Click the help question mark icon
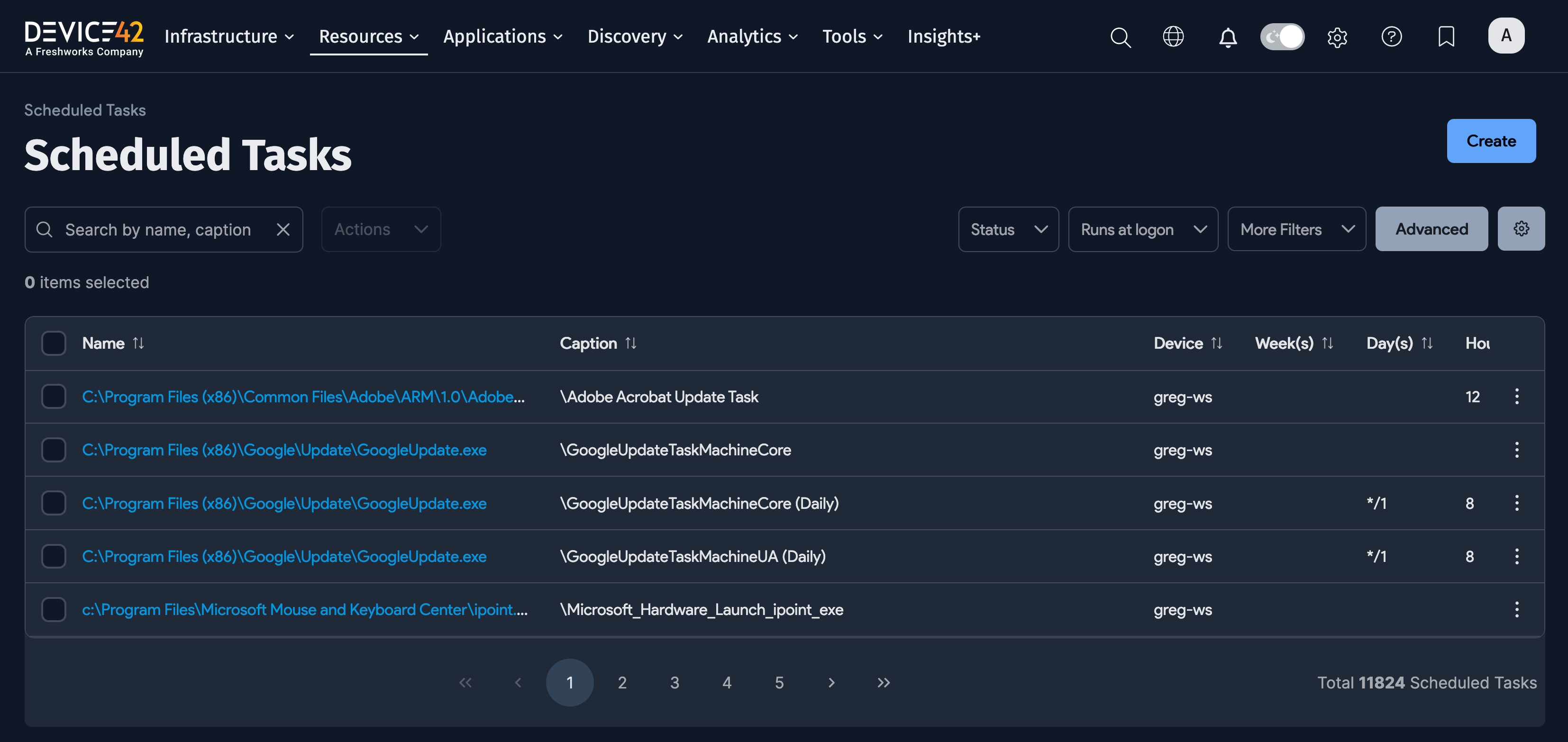The width and height of the screenshot is (1568, 742). tap(1392, 37)
